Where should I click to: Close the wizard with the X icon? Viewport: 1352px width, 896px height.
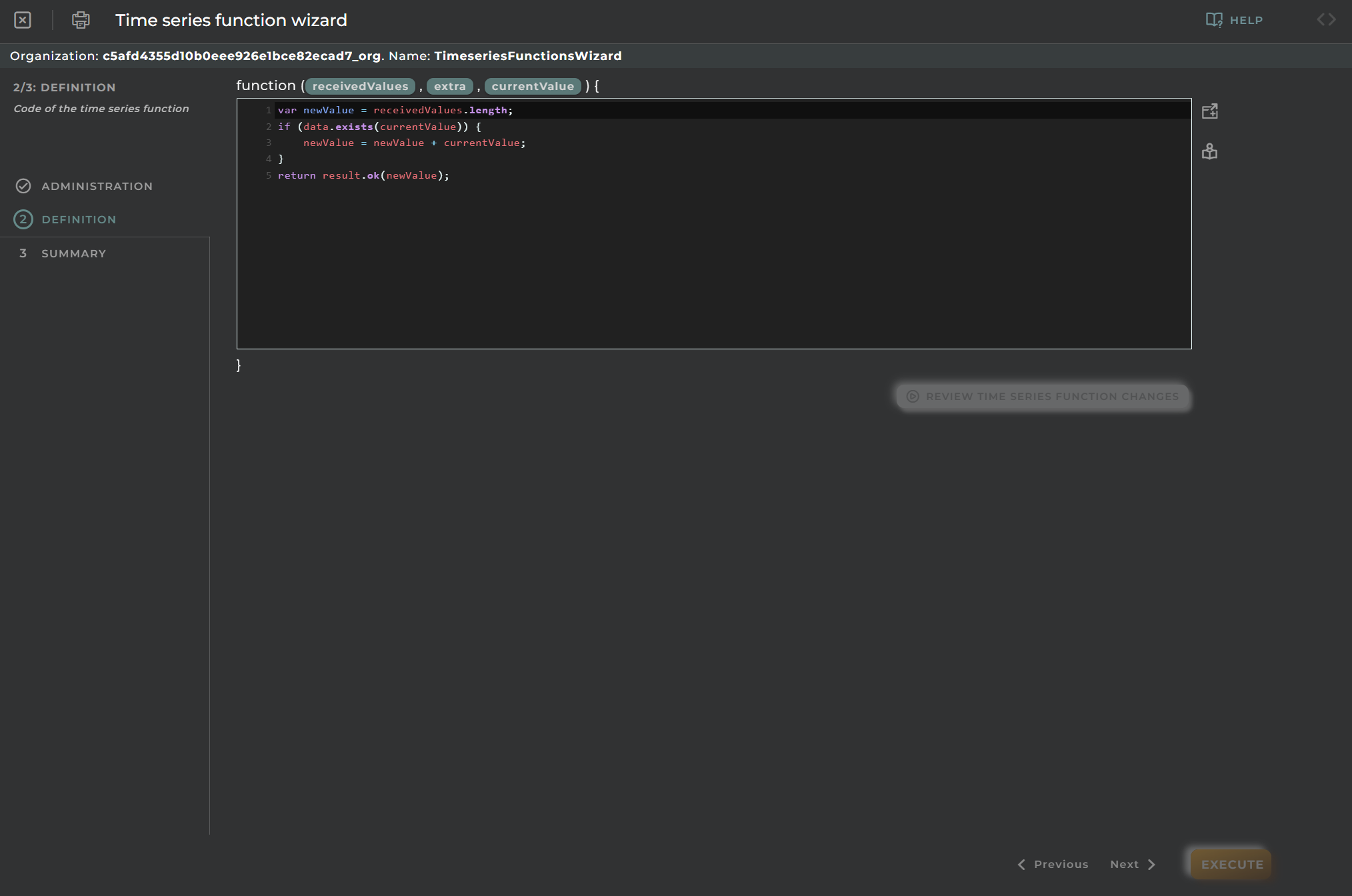point(23,20)
